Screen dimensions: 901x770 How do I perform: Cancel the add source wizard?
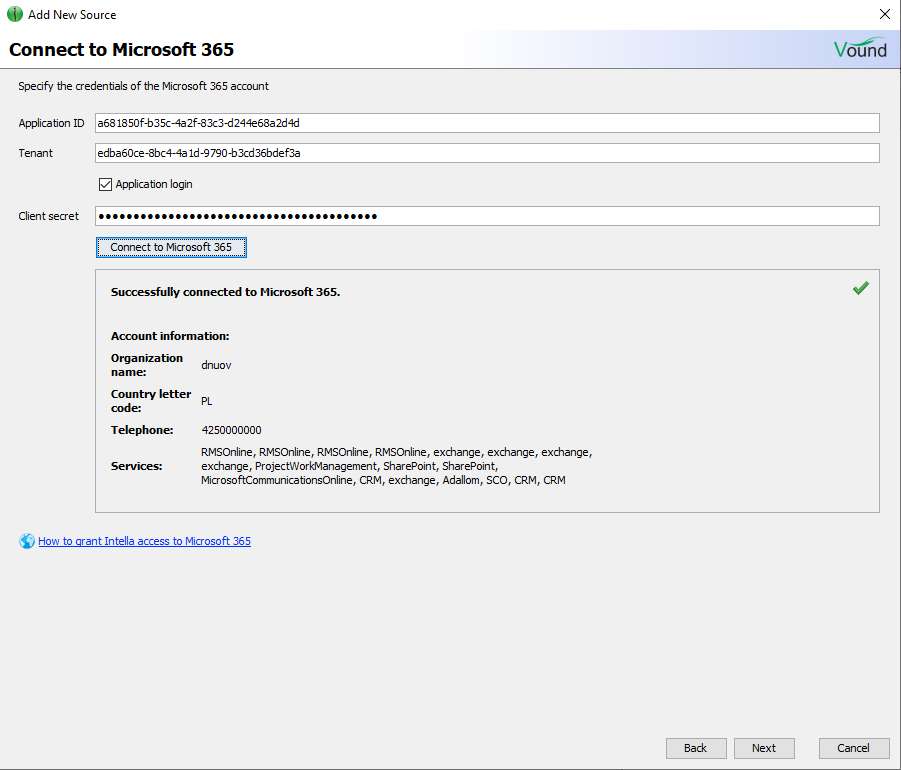853,748
